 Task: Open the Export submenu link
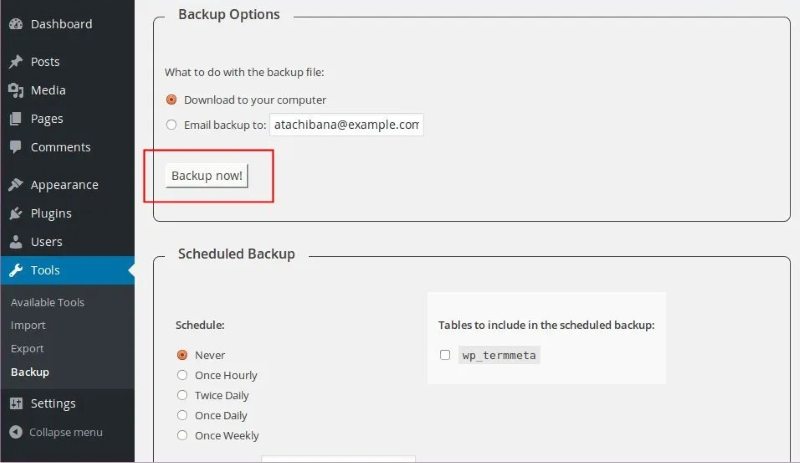pos(28,348)
